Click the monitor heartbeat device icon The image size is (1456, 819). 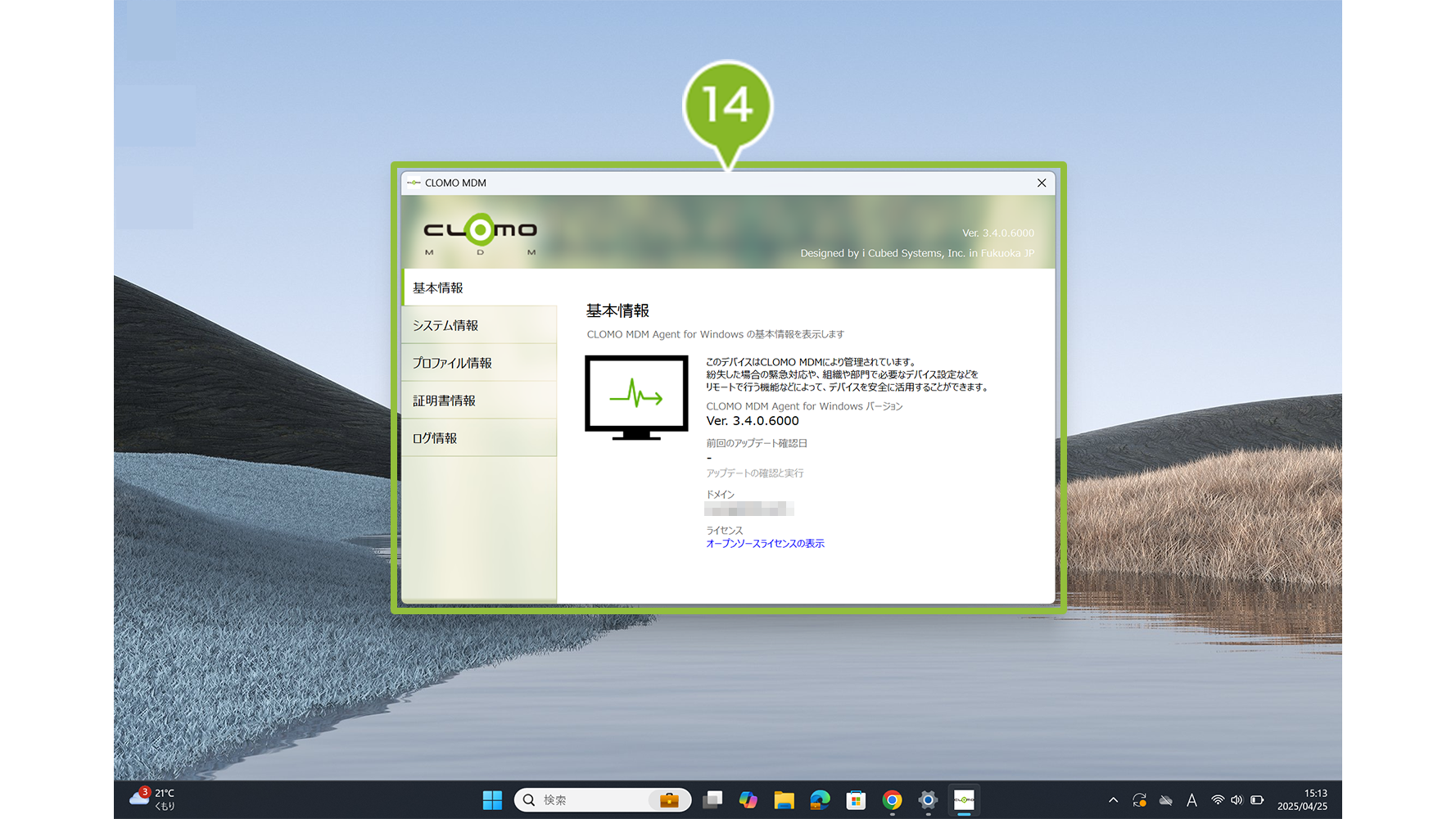(x=636, y=397)
